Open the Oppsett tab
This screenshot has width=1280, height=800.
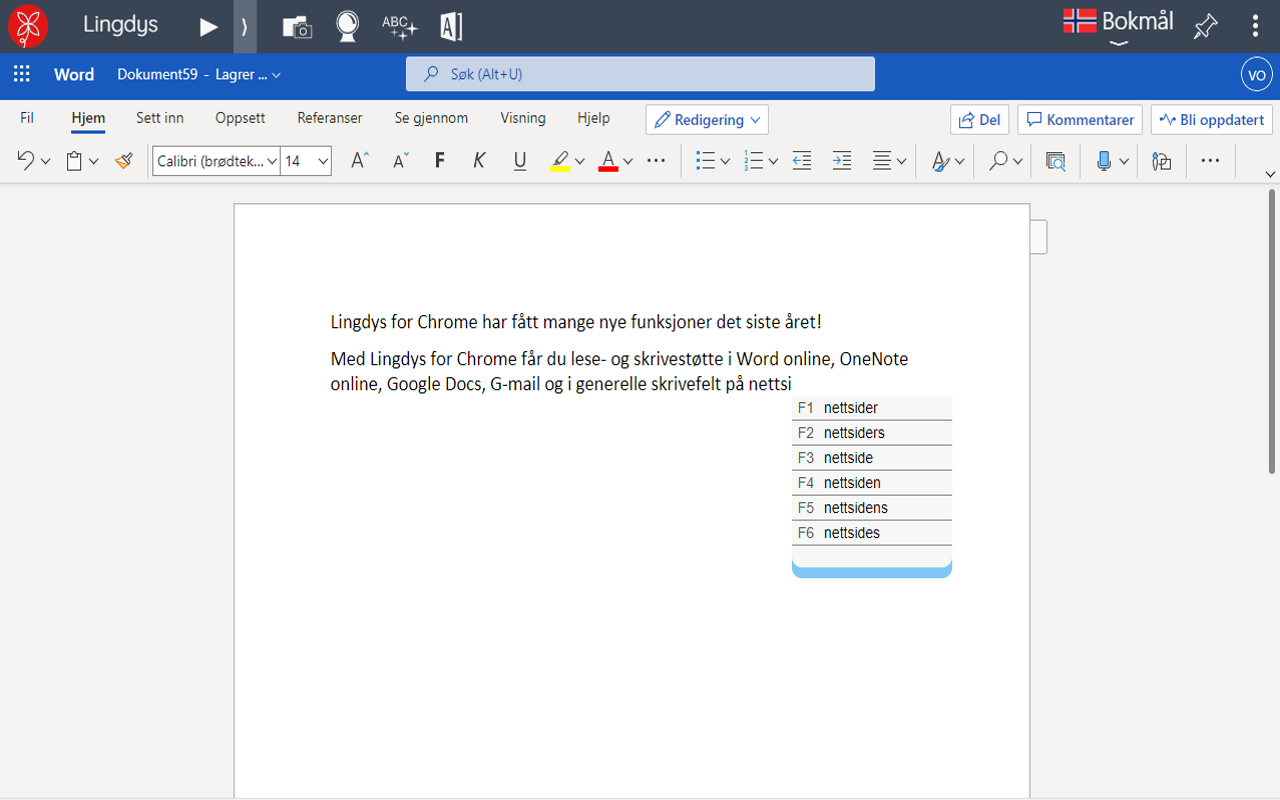tap(240, 118)
